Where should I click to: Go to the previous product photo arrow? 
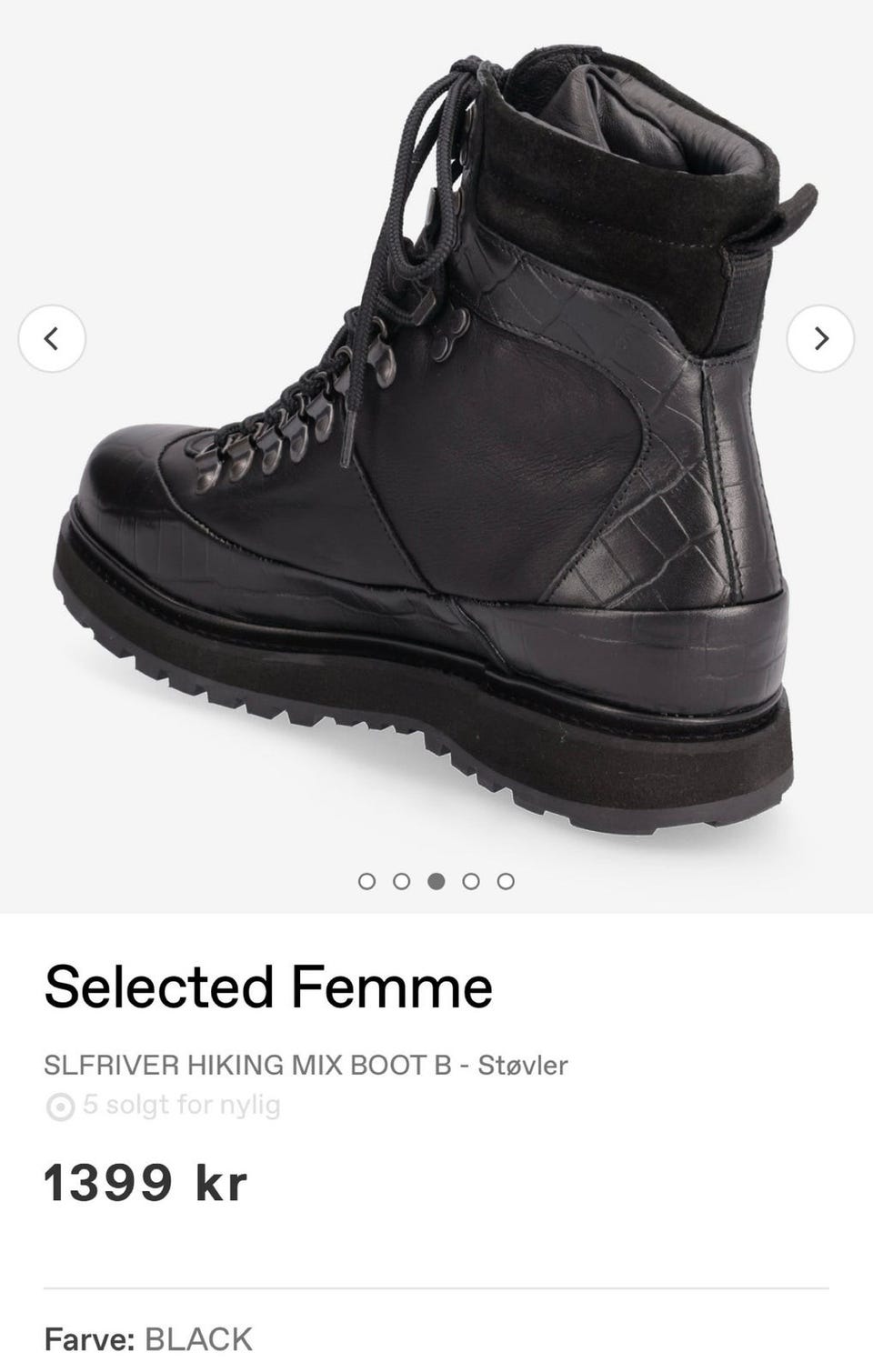click(x=52, y=338)
